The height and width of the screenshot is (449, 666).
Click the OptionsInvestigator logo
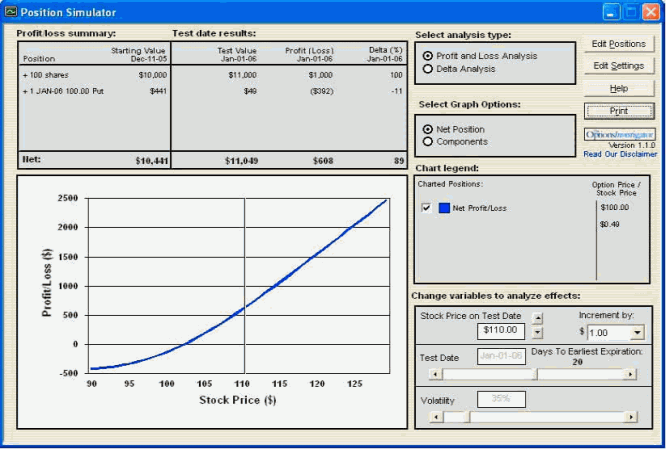pyautogui.click(x=619, y=133)
